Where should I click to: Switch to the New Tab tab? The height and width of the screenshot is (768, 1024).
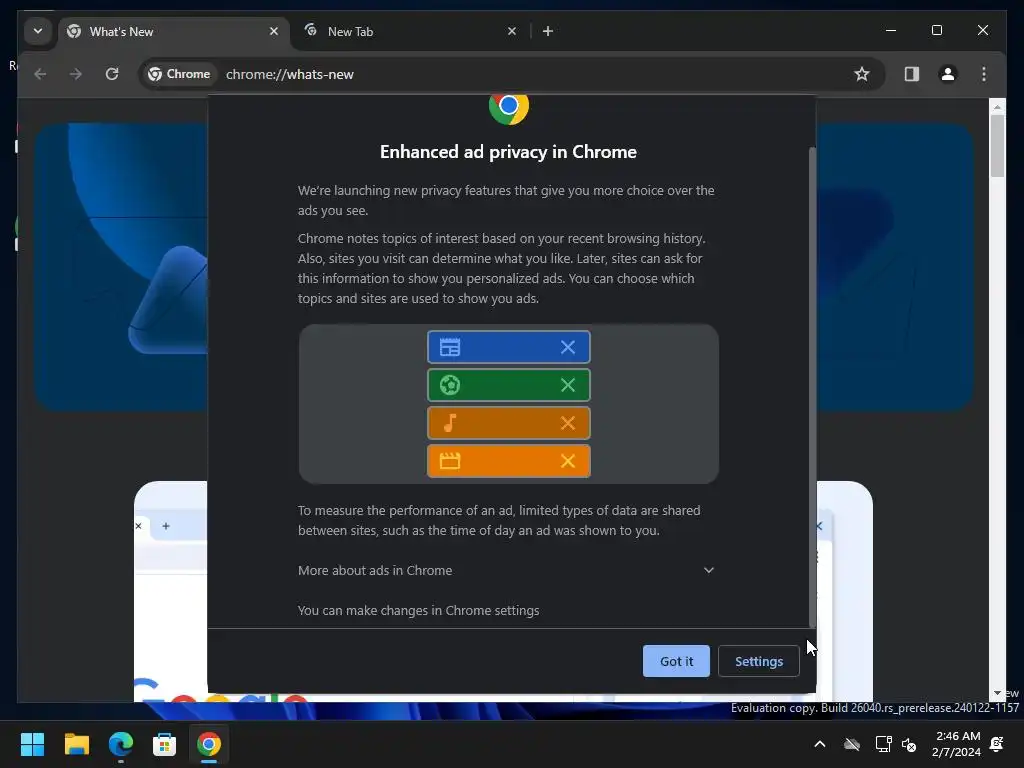pos(410,31)
